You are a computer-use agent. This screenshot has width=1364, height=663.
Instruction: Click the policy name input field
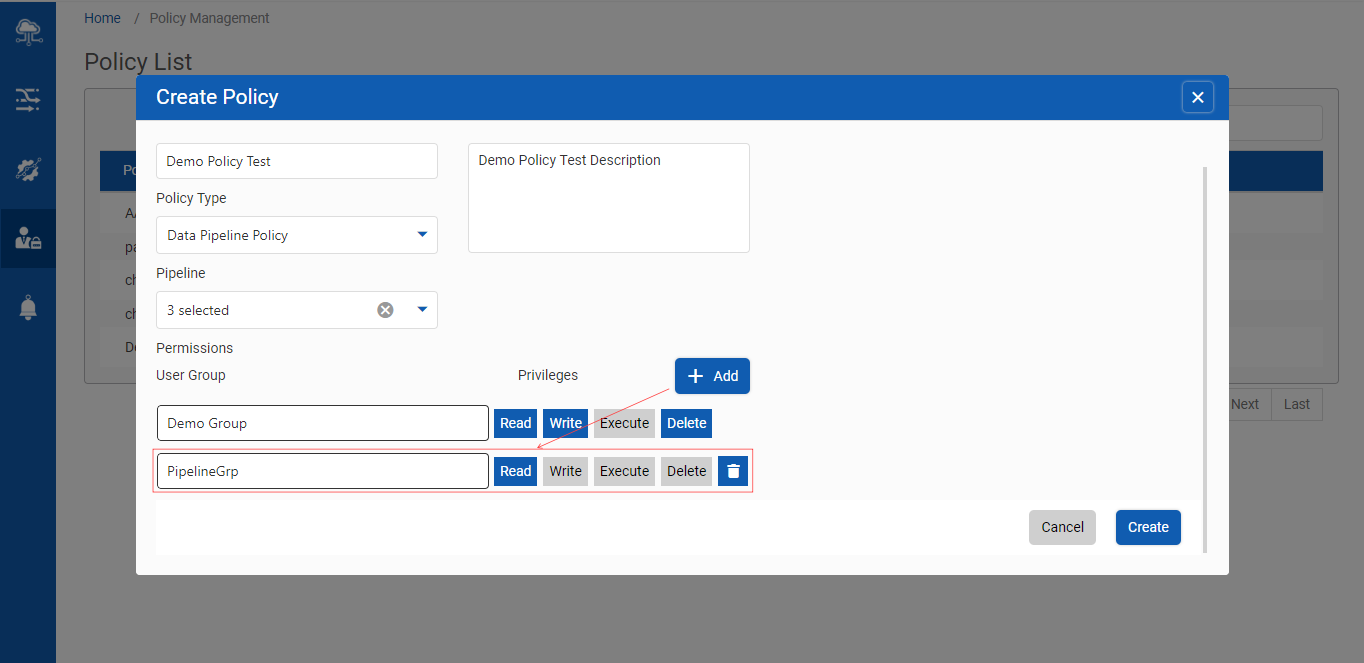pyautogui.click(x=296, y=161)
